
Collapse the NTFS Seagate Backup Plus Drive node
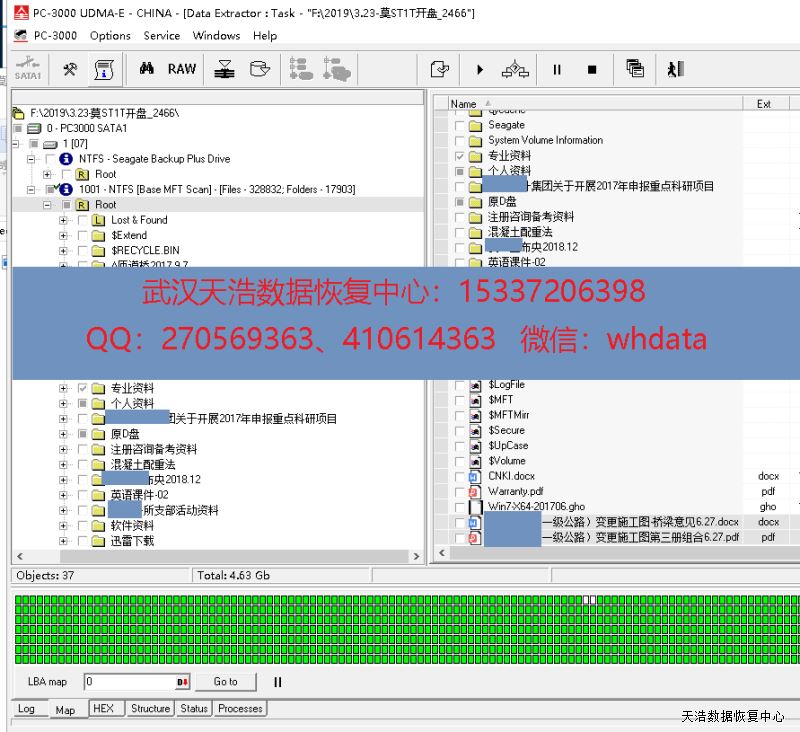[x=32, y=159]
